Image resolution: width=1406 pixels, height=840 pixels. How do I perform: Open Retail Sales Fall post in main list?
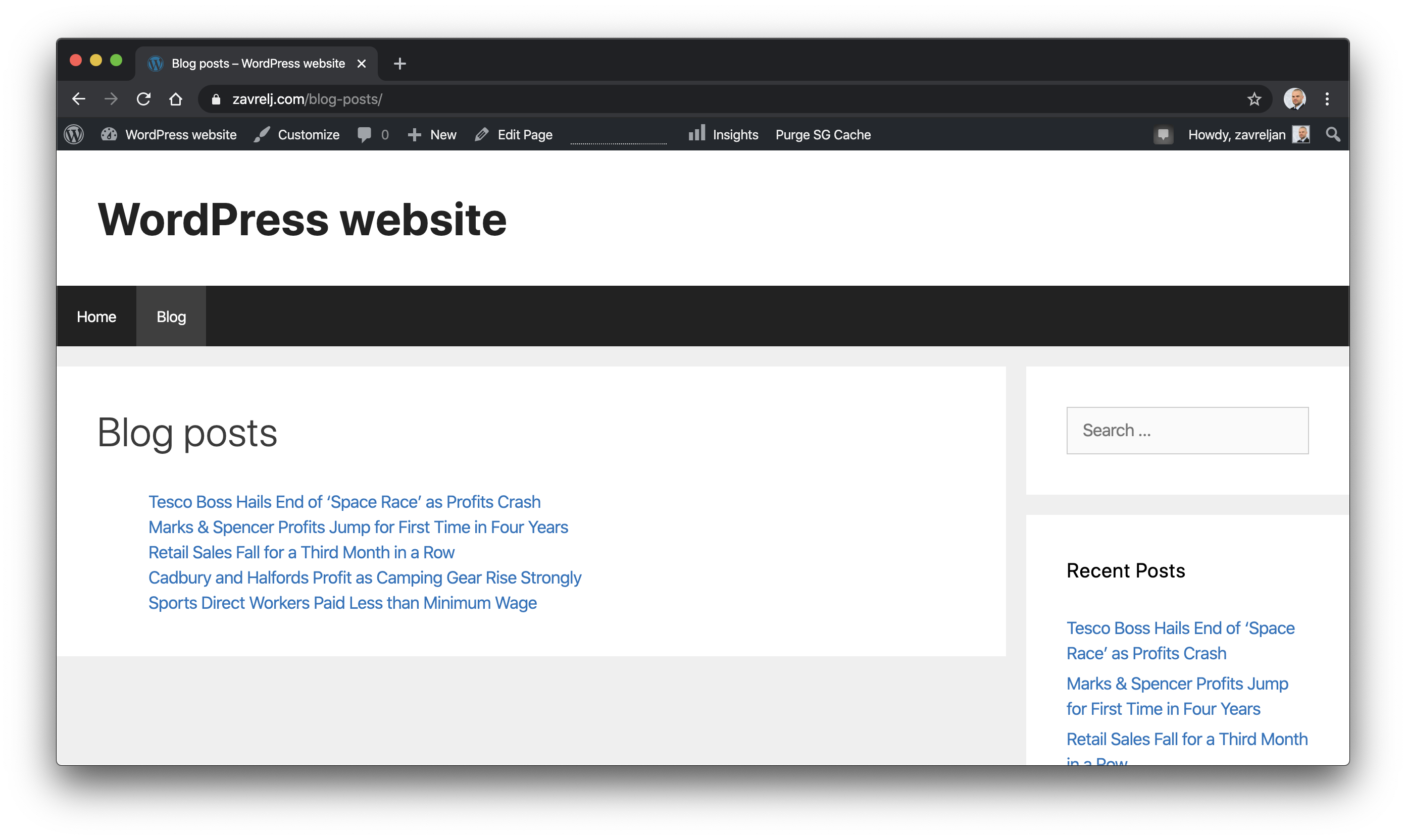(x=301, y=552)
